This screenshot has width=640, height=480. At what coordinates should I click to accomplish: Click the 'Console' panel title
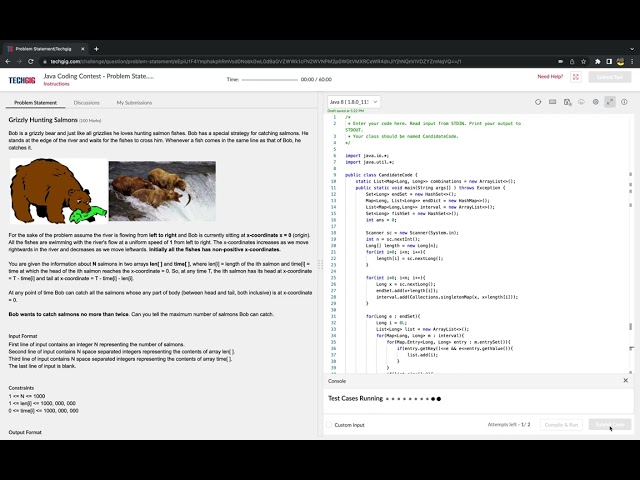click(337, 381)
